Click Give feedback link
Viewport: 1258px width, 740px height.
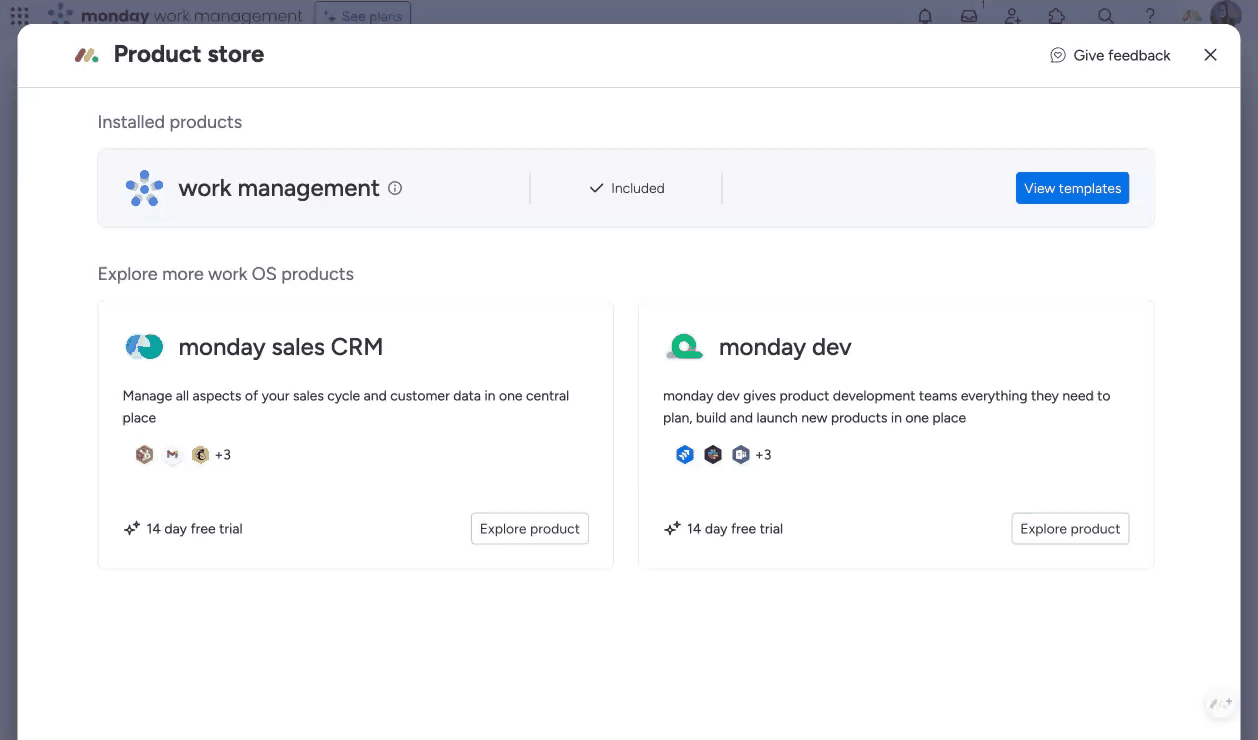[x=1110, y=55]
